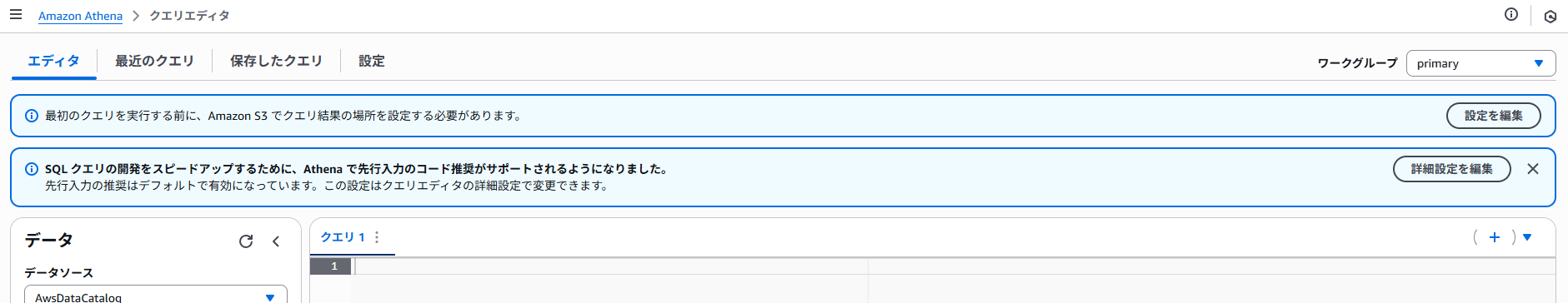Open the hexagon settings icon in header

pos(1550,16)
